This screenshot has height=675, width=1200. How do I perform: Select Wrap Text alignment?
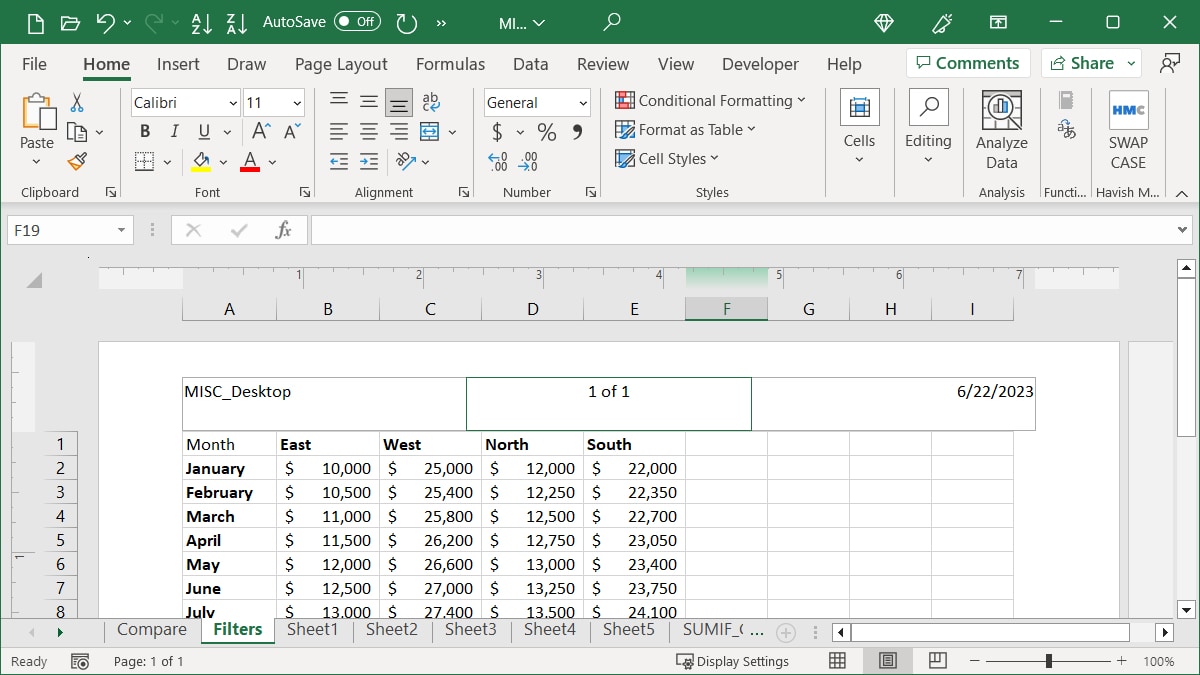430,101
